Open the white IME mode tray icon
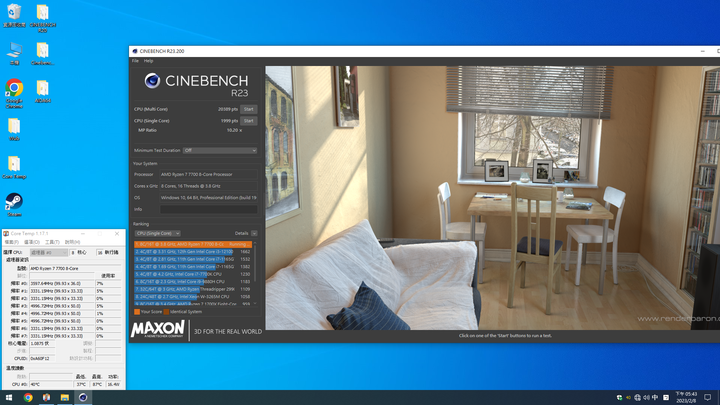The image size is (720, 405). (666, 398)
